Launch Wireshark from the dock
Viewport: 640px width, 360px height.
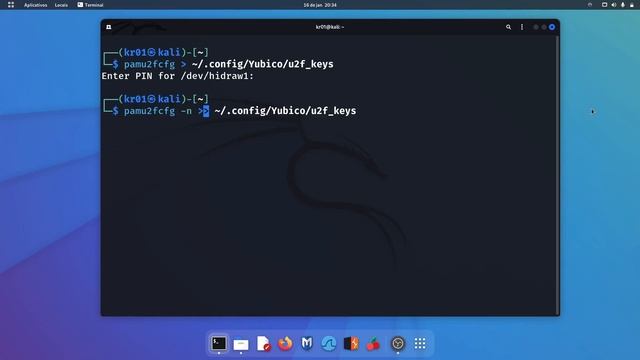(x=329, y=344)
